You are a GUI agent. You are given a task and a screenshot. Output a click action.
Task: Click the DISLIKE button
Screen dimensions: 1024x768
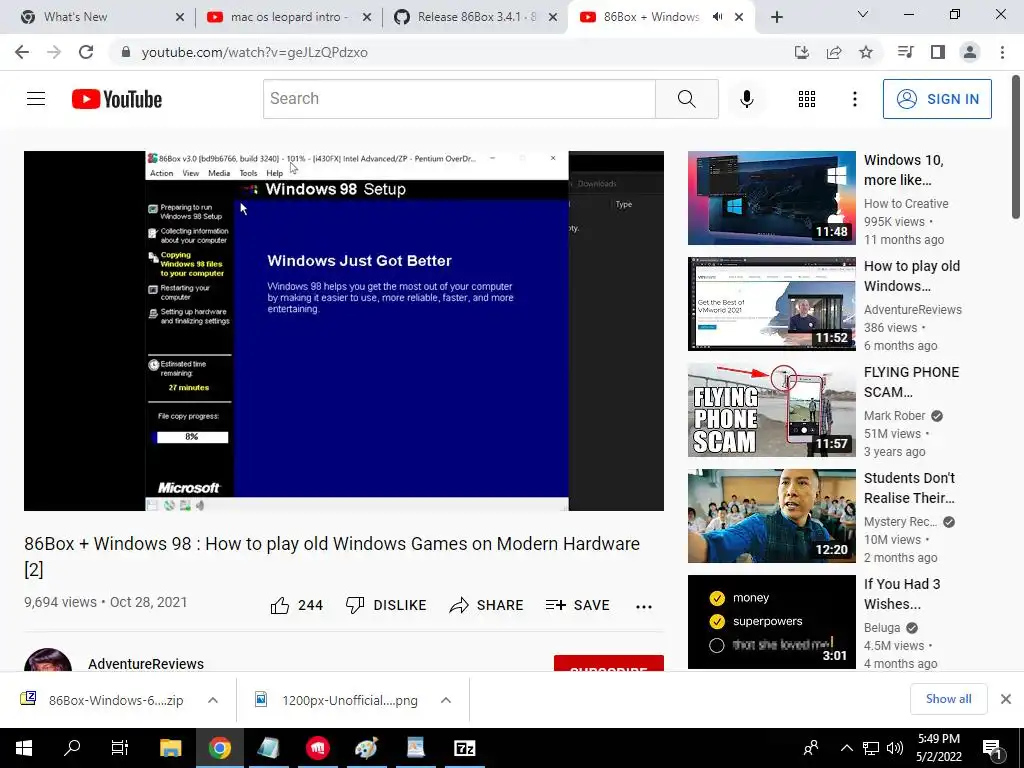coord(386,605)
